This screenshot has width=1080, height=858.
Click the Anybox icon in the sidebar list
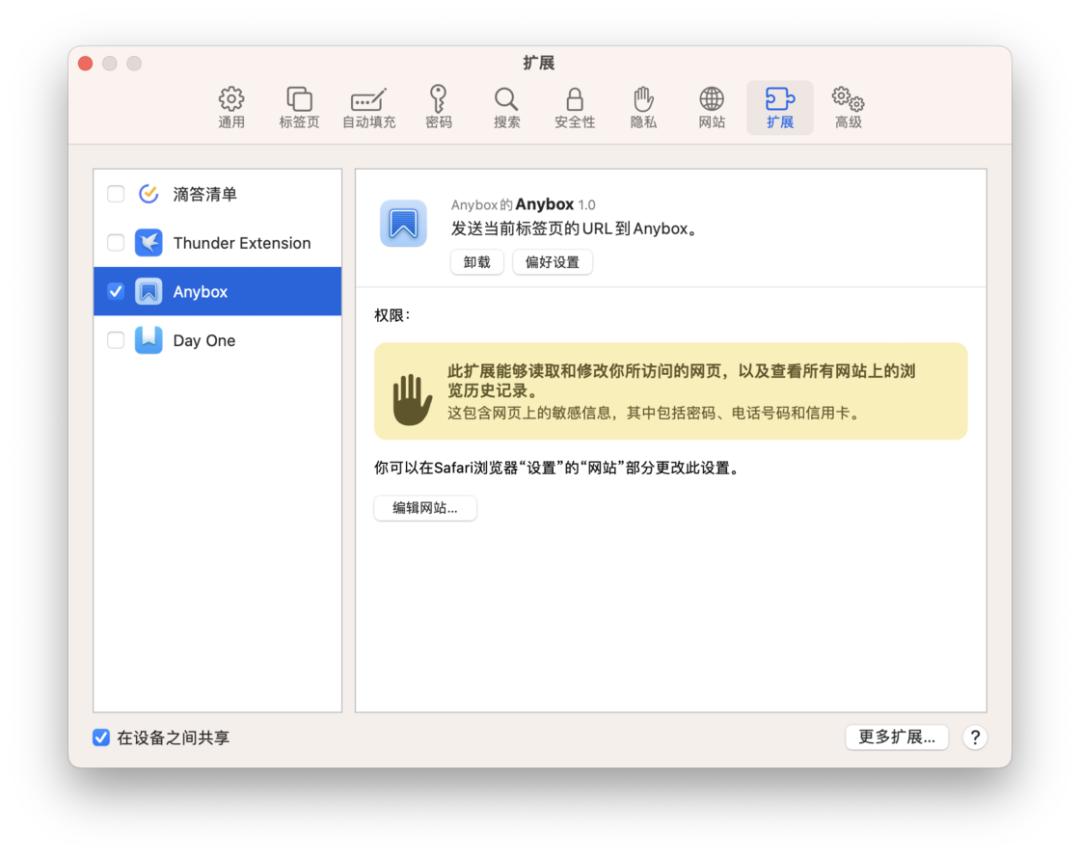tap(148, 291)
